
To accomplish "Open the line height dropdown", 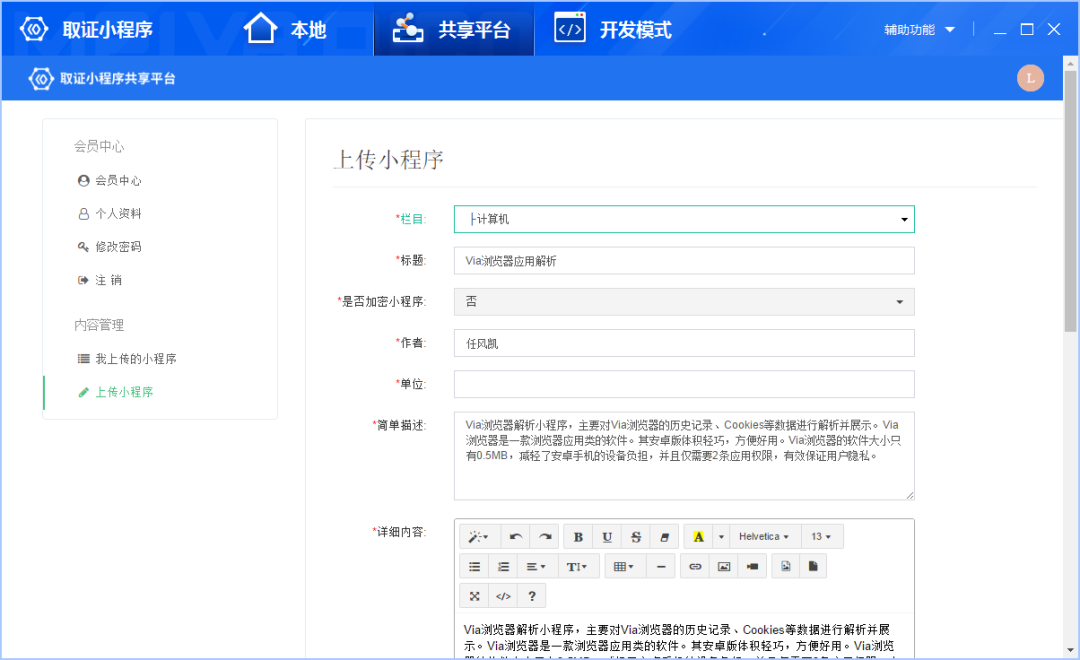I will click(577, 566).
